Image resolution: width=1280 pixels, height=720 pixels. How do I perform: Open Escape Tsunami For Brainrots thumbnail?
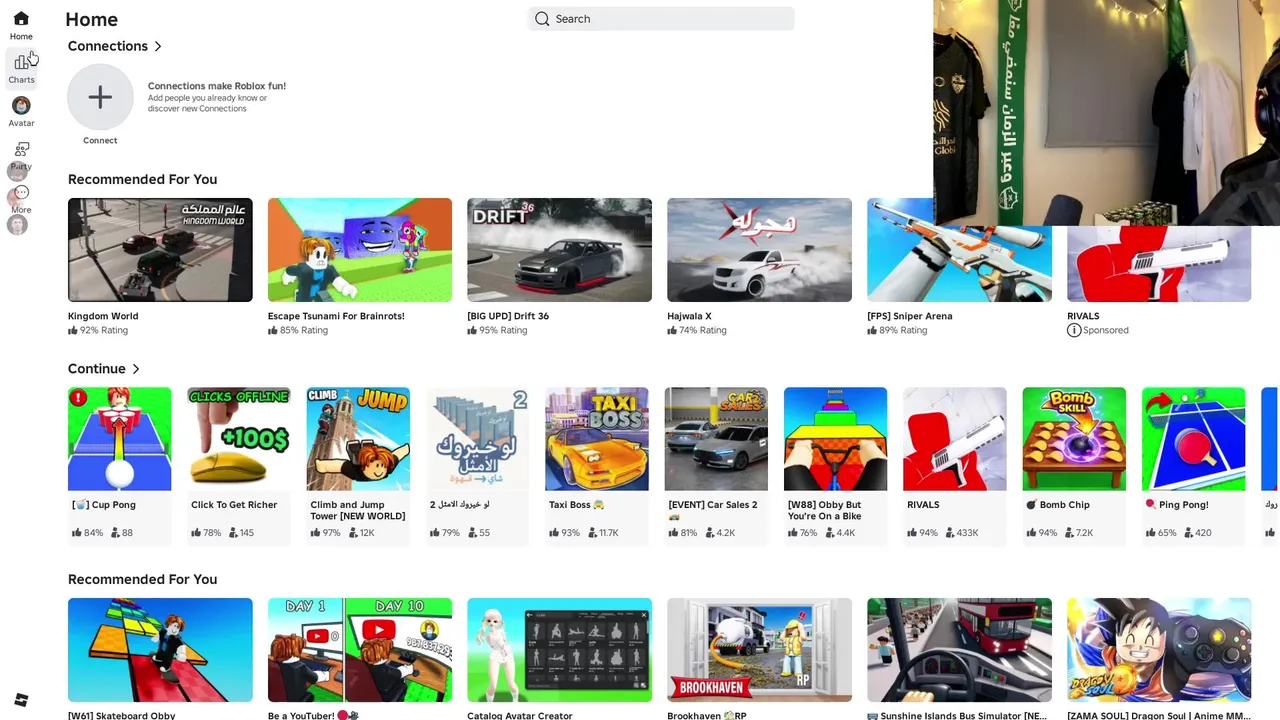[x=360, y=250]
